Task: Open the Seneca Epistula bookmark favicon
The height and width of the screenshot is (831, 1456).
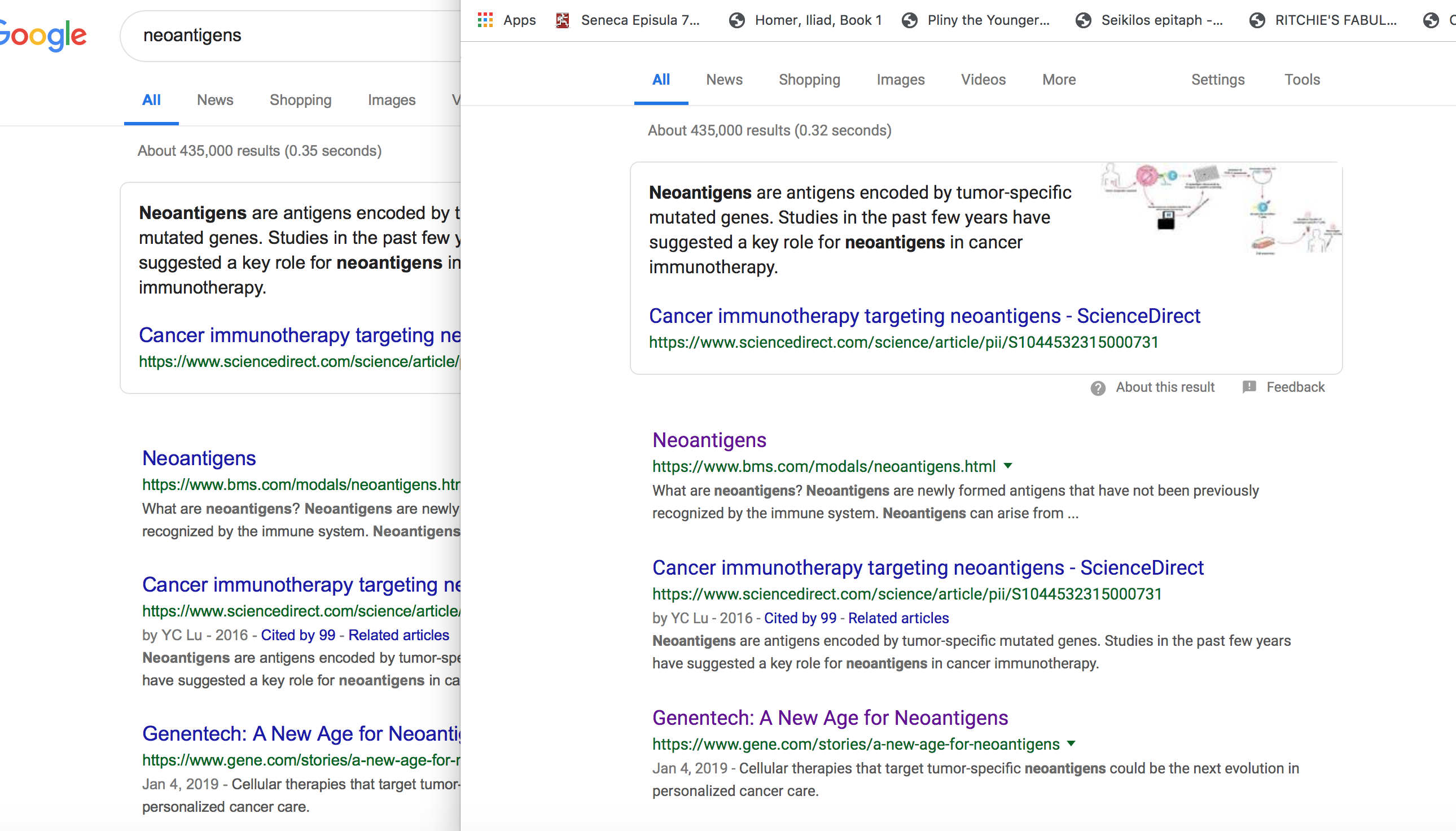Action: (x=563, y=20)
